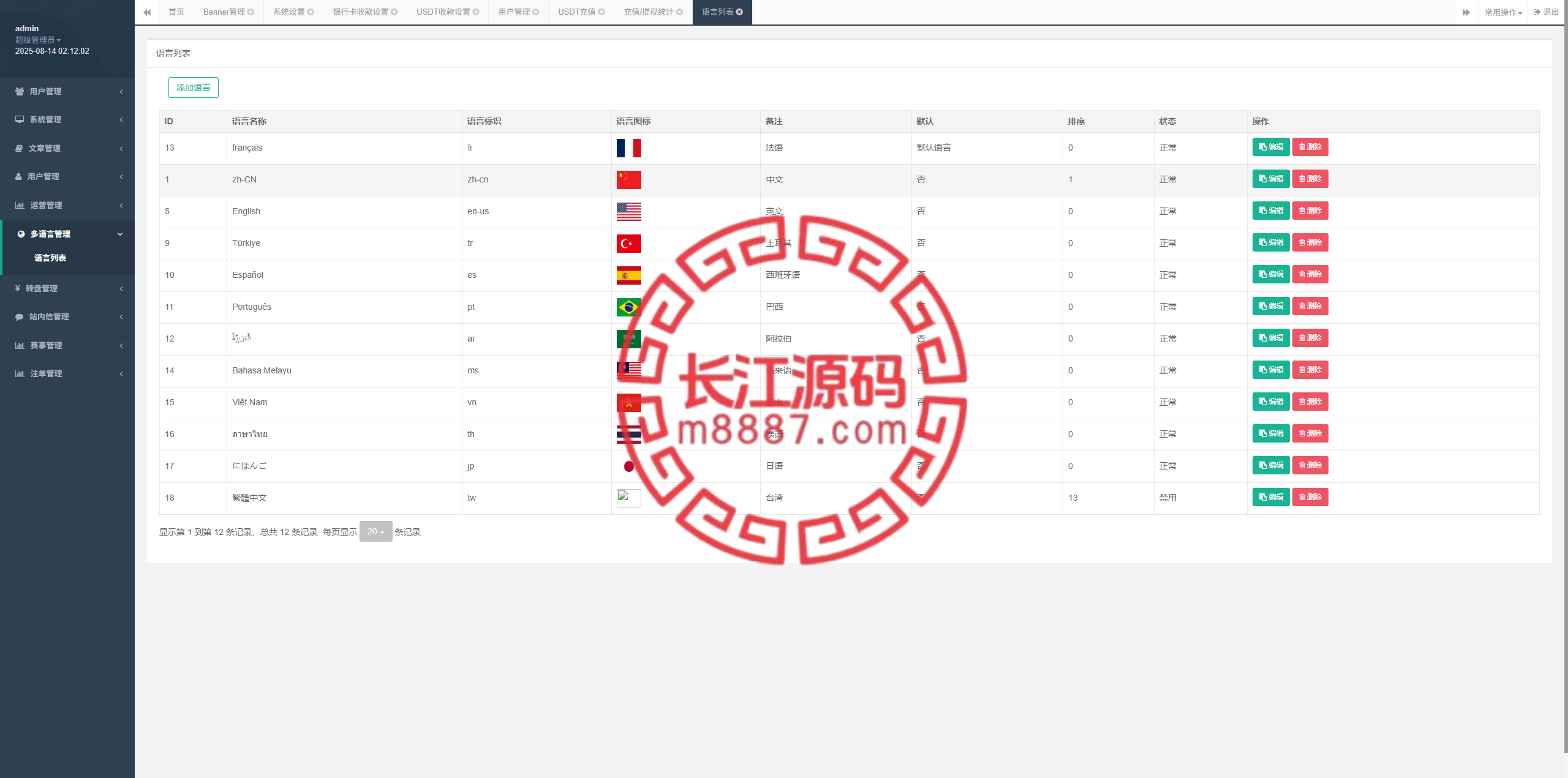Close the active 语言列表 tab
Screen dimensions: 1568x778
[739, 12]
